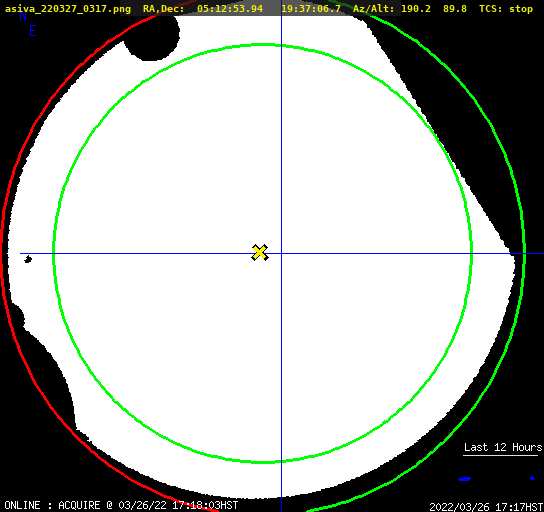This screenshot has width=544, height=512.
Task: Click the blue E compass label
Action: [33, 31]
